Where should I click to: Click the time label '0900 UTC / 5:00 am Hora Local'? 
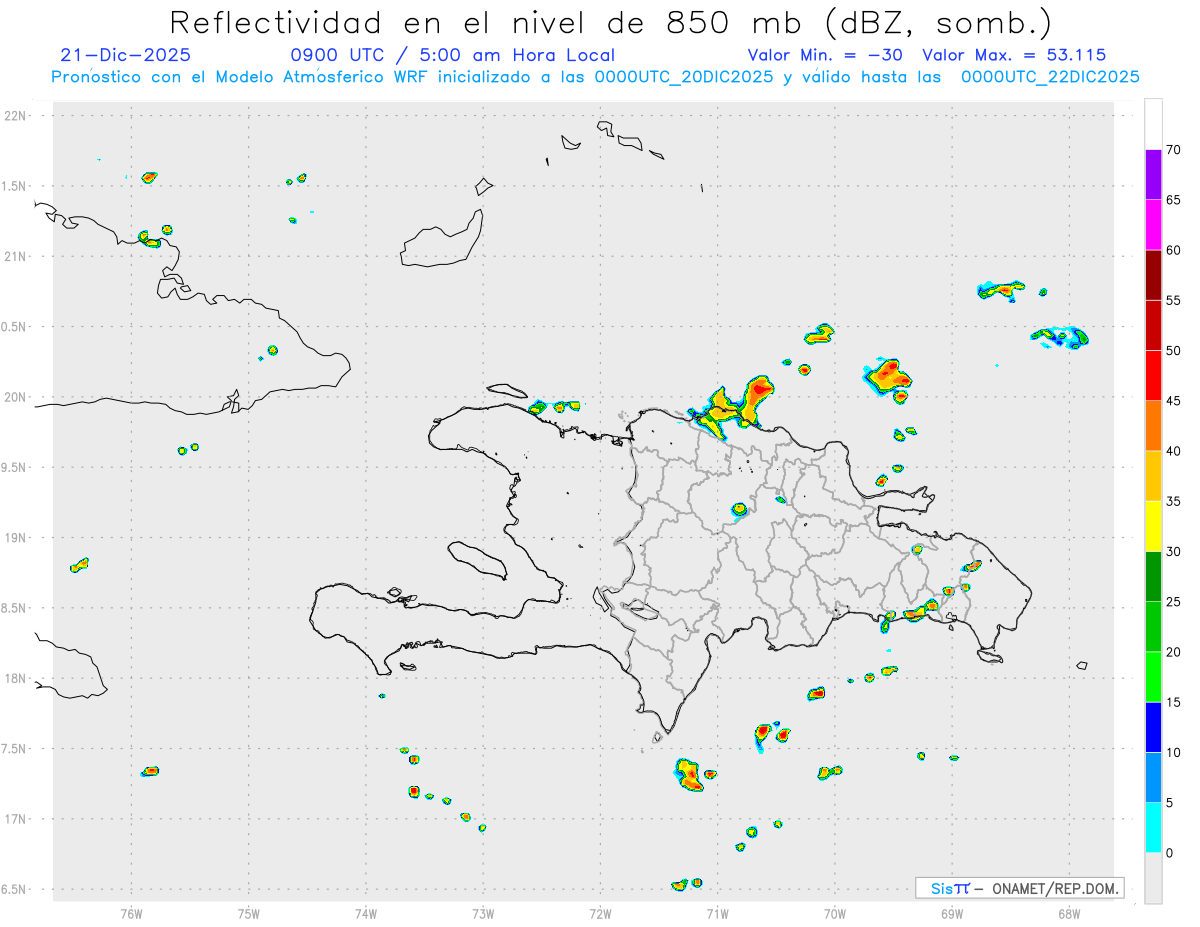pos(453,55)
